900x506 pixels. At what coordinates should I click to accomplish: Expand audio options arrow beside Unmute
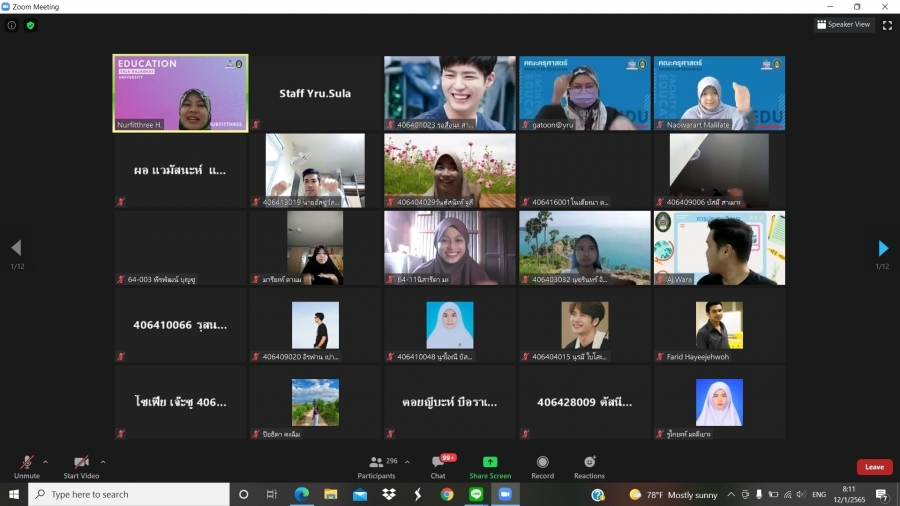point(45,462)
